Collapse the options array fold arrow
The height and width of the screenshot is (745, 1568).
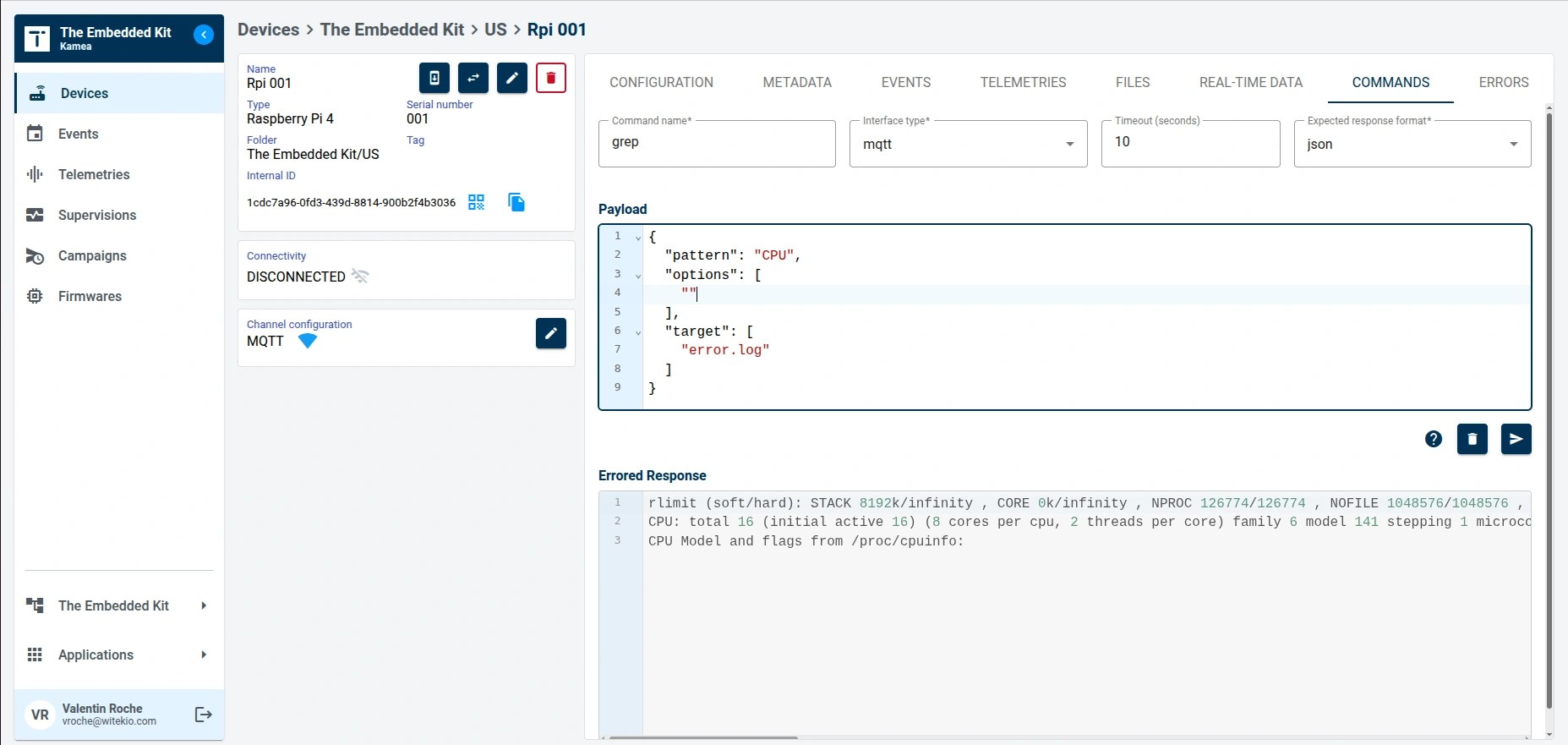pyautogui.click(x=638, y=276)
